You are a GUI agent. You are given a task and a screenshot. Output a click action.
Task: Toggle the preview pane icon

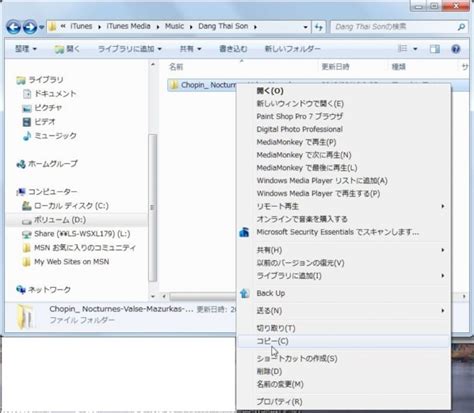435,49
